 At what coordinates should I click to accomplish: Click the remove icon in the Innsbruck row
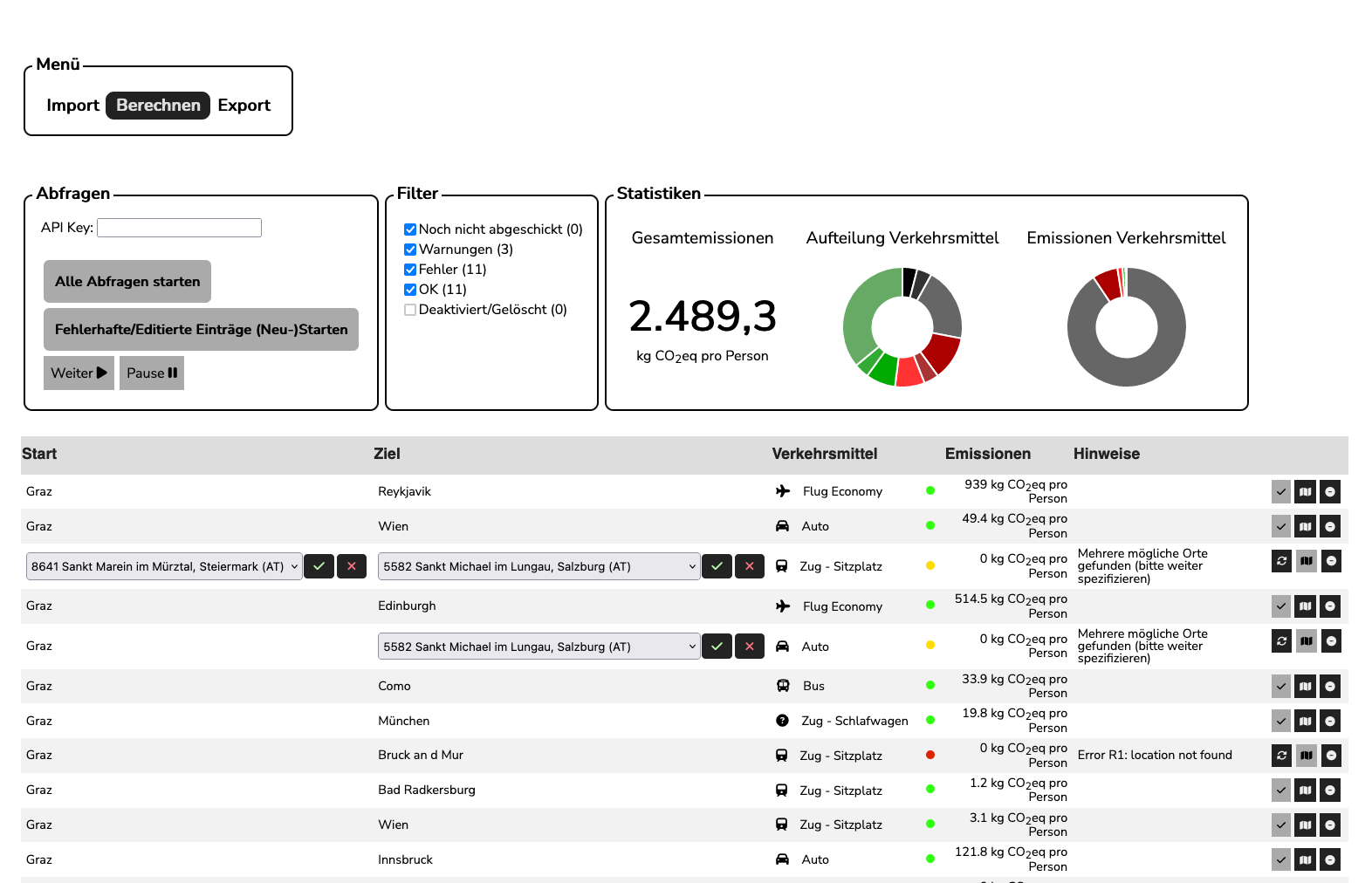click(x=1330, y=860)
